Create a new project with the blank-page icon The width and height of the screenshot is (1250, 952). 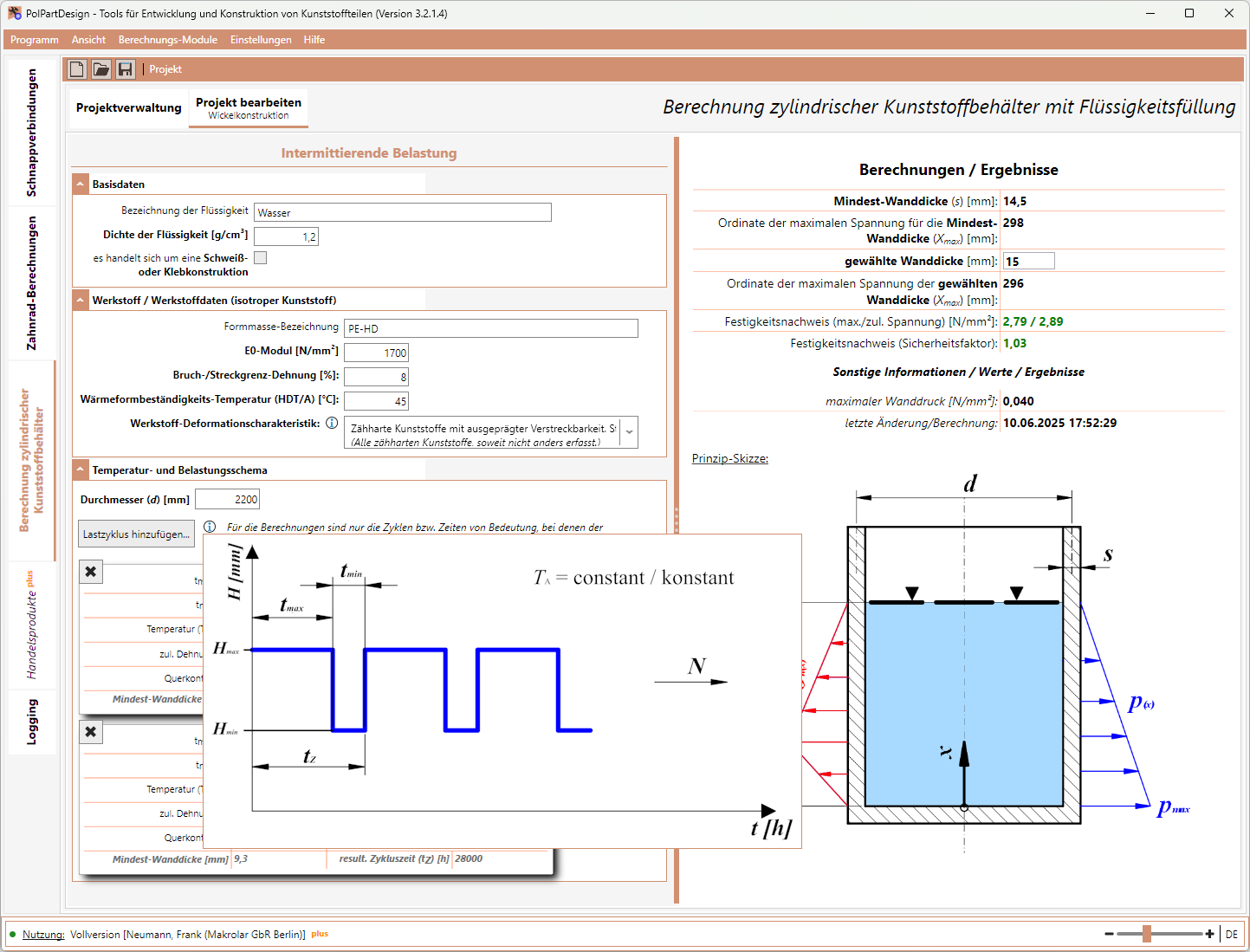pos(77,69)
